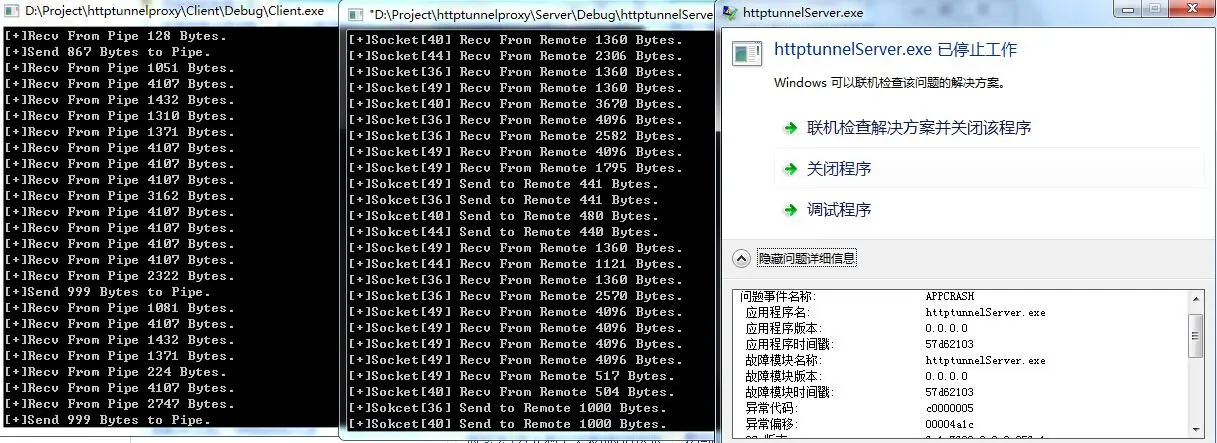Viewport: 1217px width, 443px height.
Task: Click Client line Recv From Pipe 1051 Bytes
Action: [120, 68]
